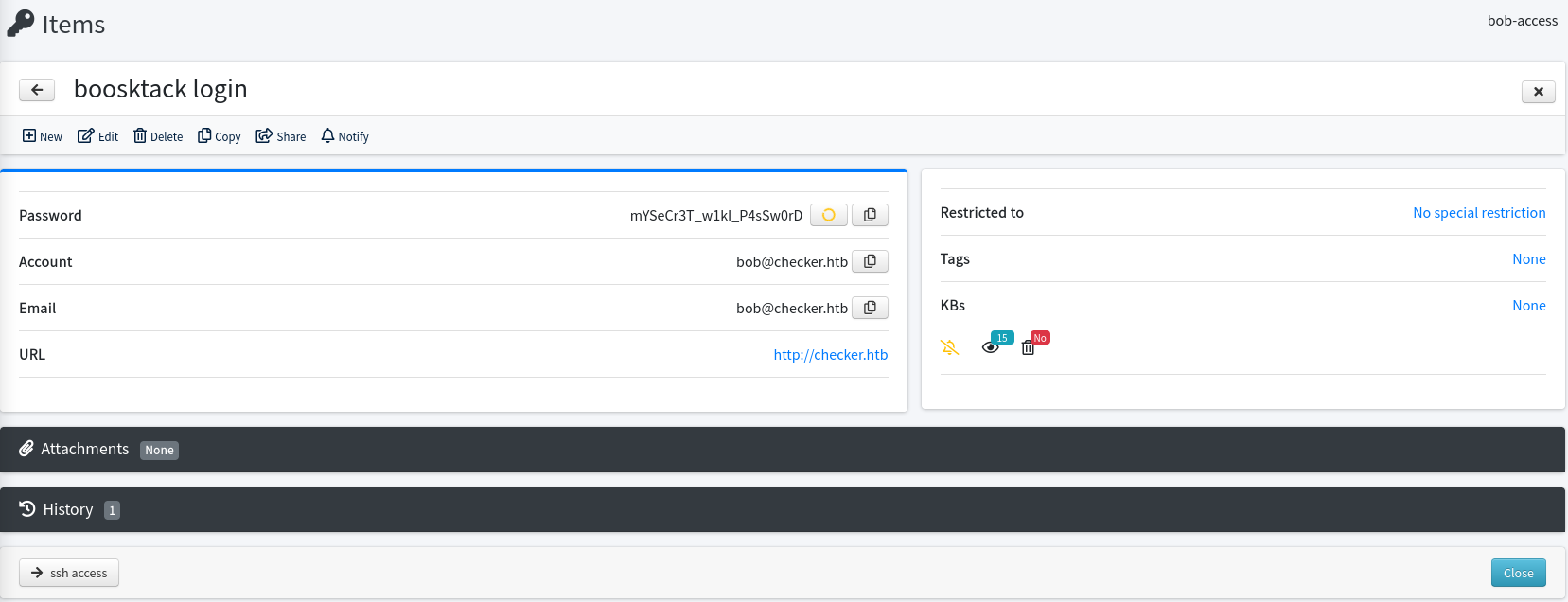Click the History count badge 1

112,510
